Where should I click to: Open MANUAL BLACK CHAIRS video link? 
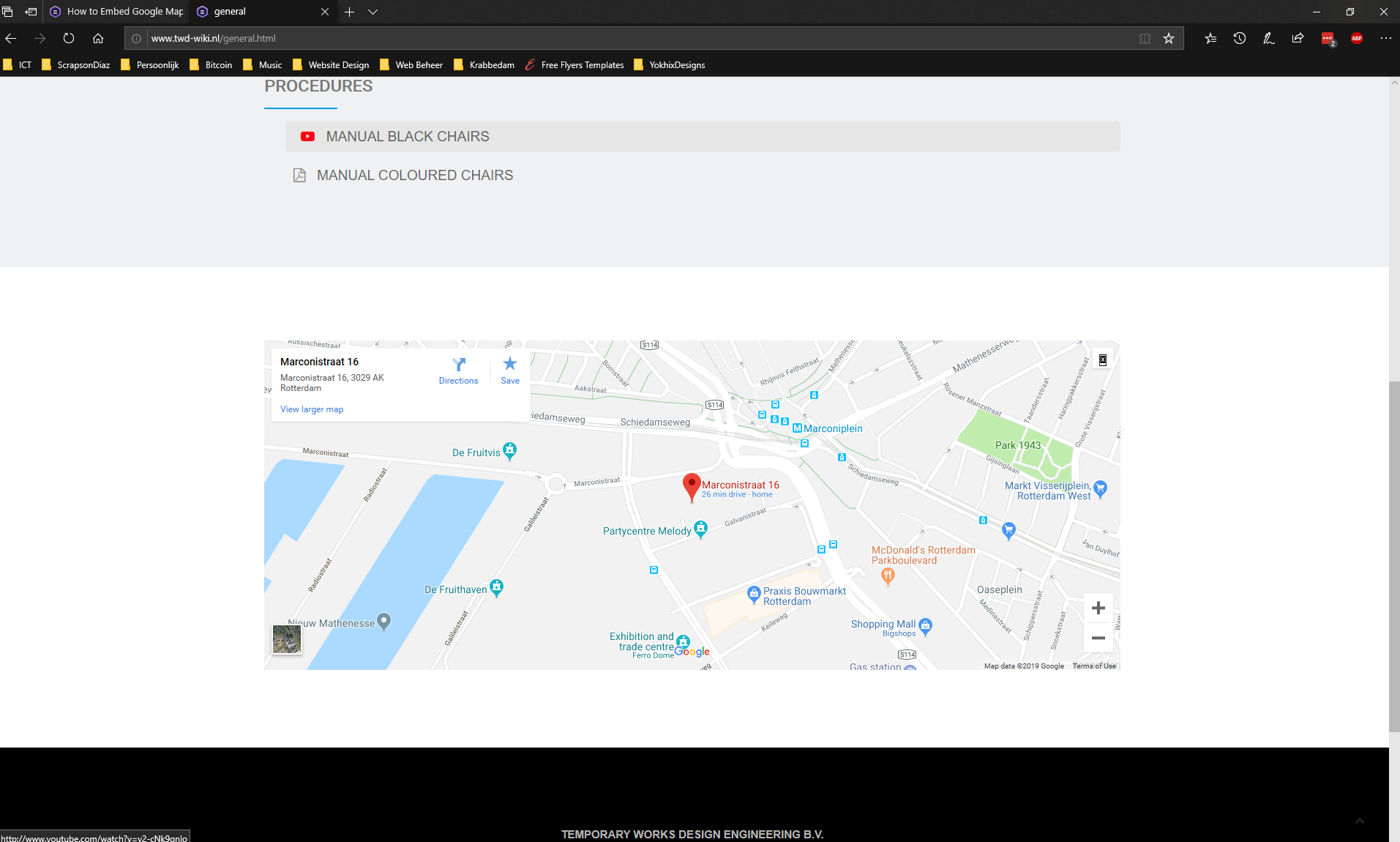(407, 137)
